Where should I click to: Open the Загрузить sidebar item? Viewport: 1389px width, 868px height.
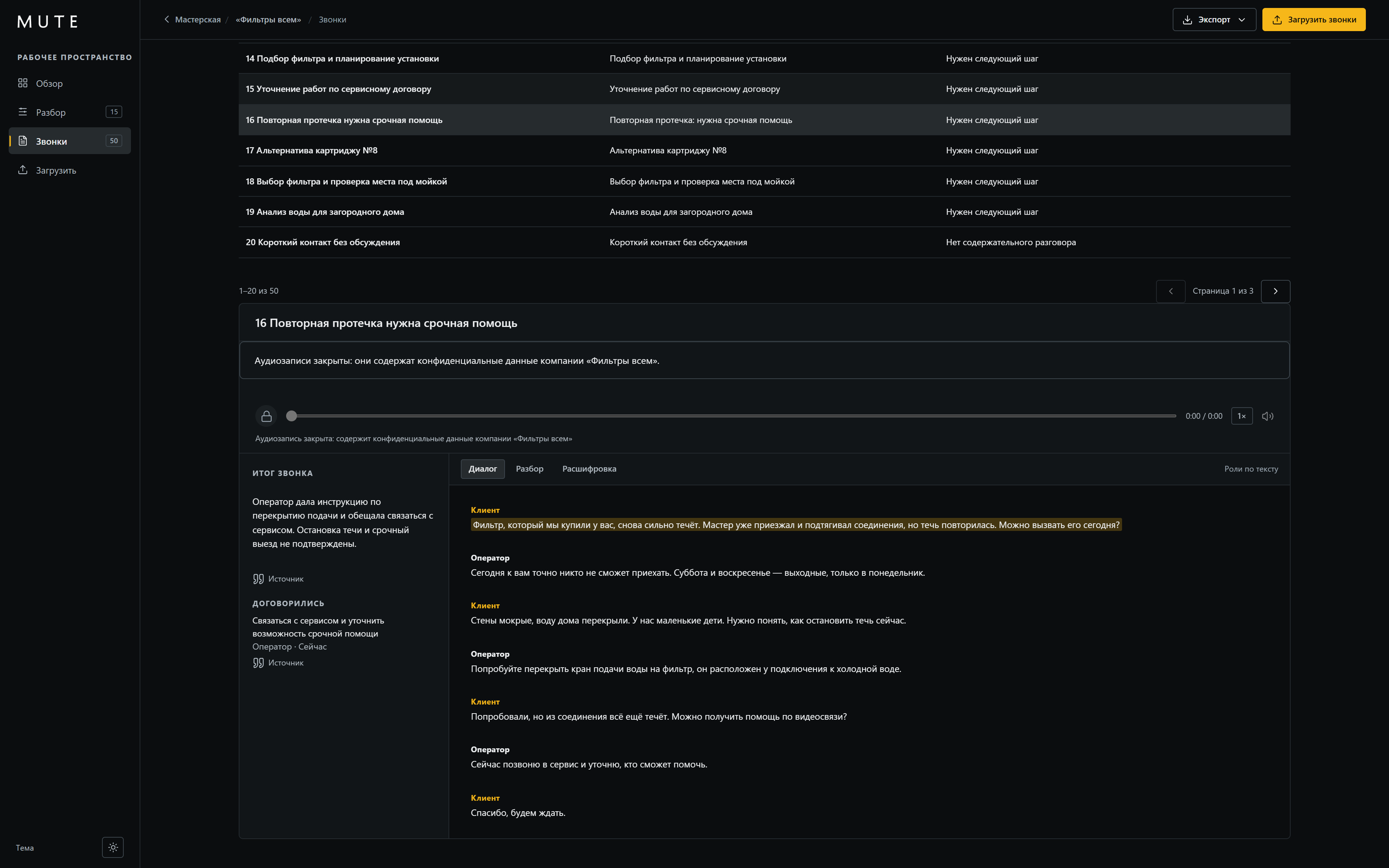click(69, 170)
